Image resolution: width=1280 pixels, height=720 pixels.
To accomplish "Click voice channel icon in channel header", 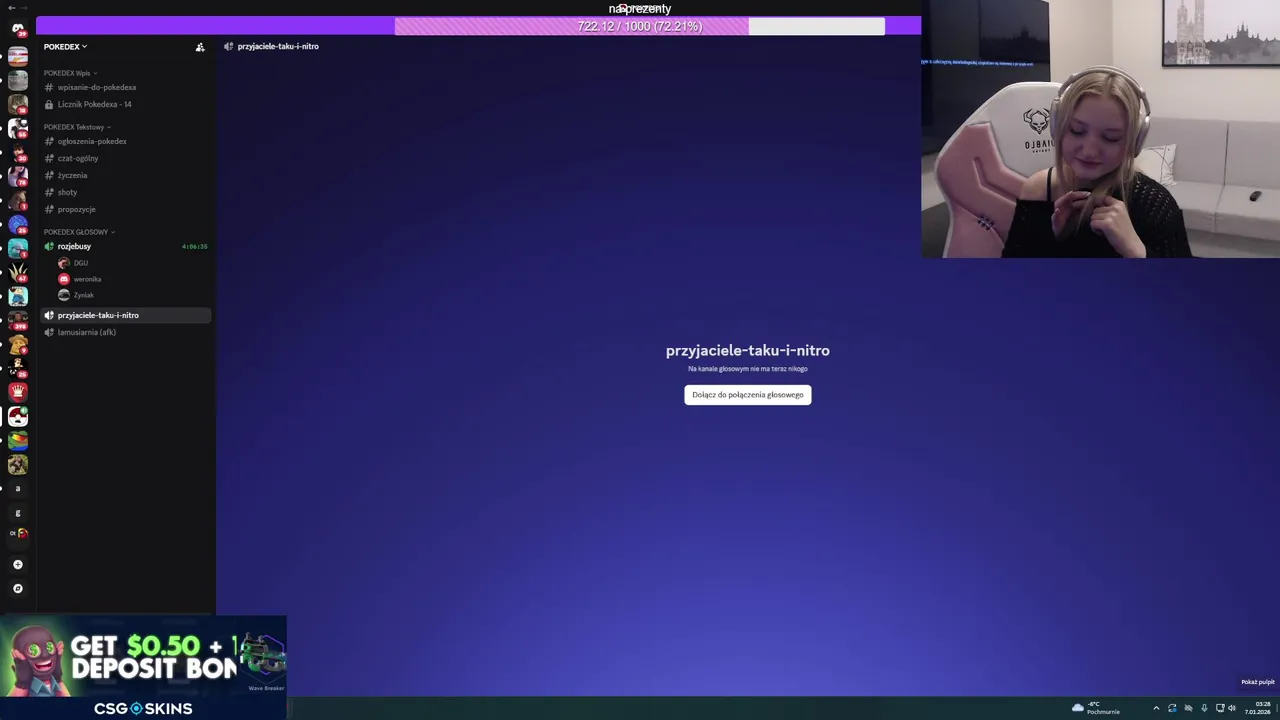I will click(229, 46).
